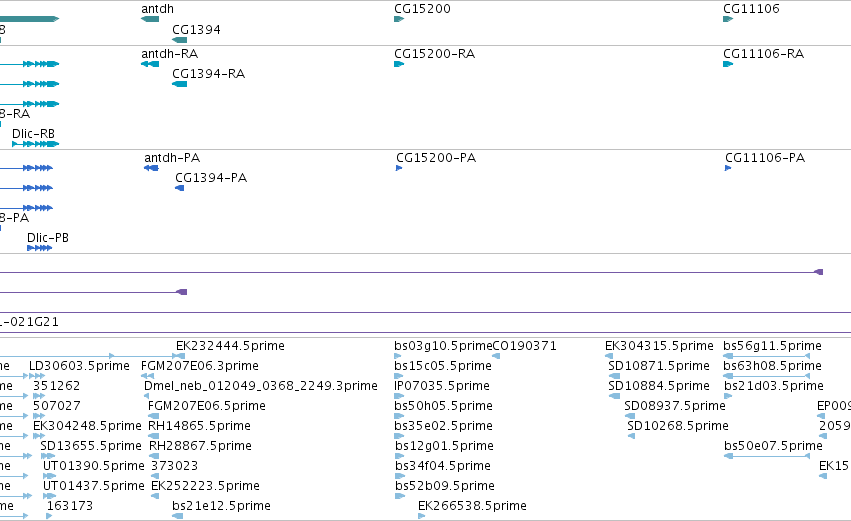This screenshot has width=851, height=521.
Task: Click the EK252223.5prime EST label
Action: coord(205,486)
